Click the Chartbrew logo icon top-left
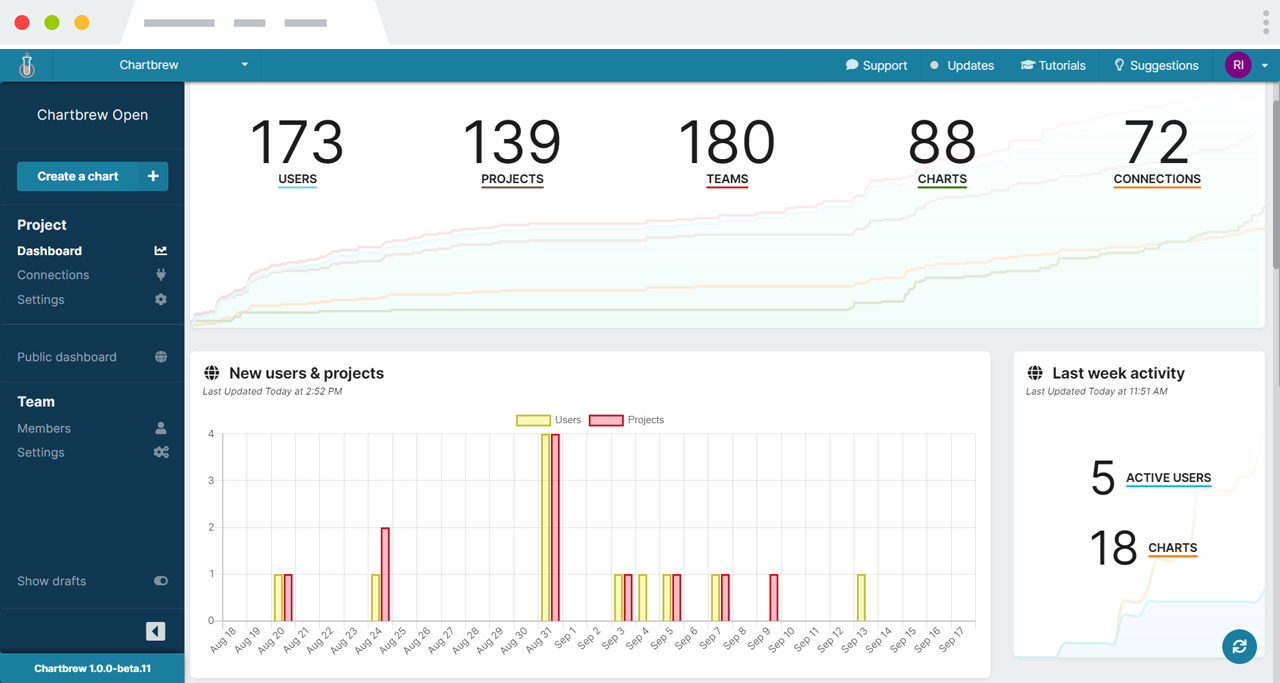Image resolution: width=1280 pixels, height=683 pixels. tap(27, 65)
